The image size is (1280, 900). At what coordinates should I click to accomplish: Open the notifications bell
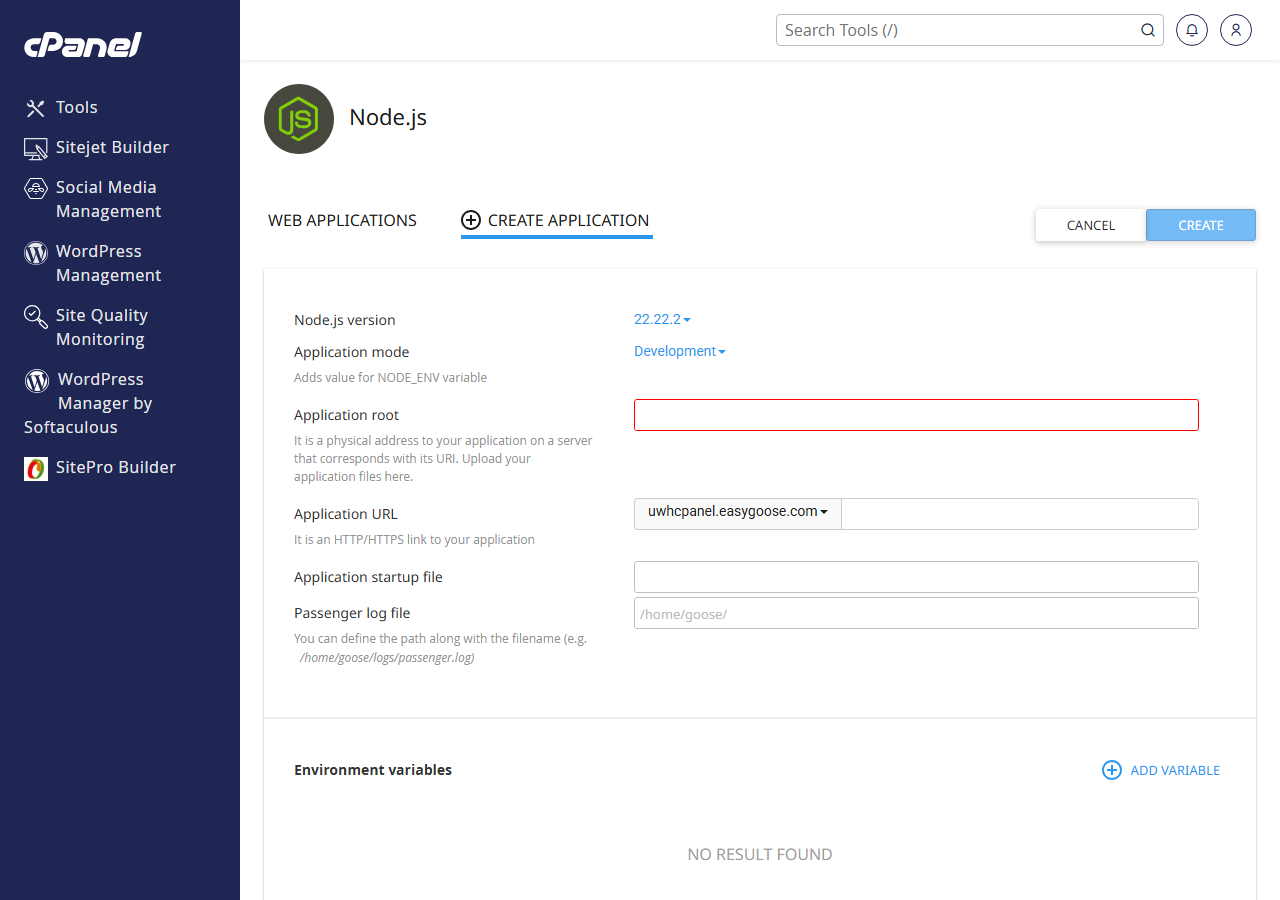point(1192,30)
